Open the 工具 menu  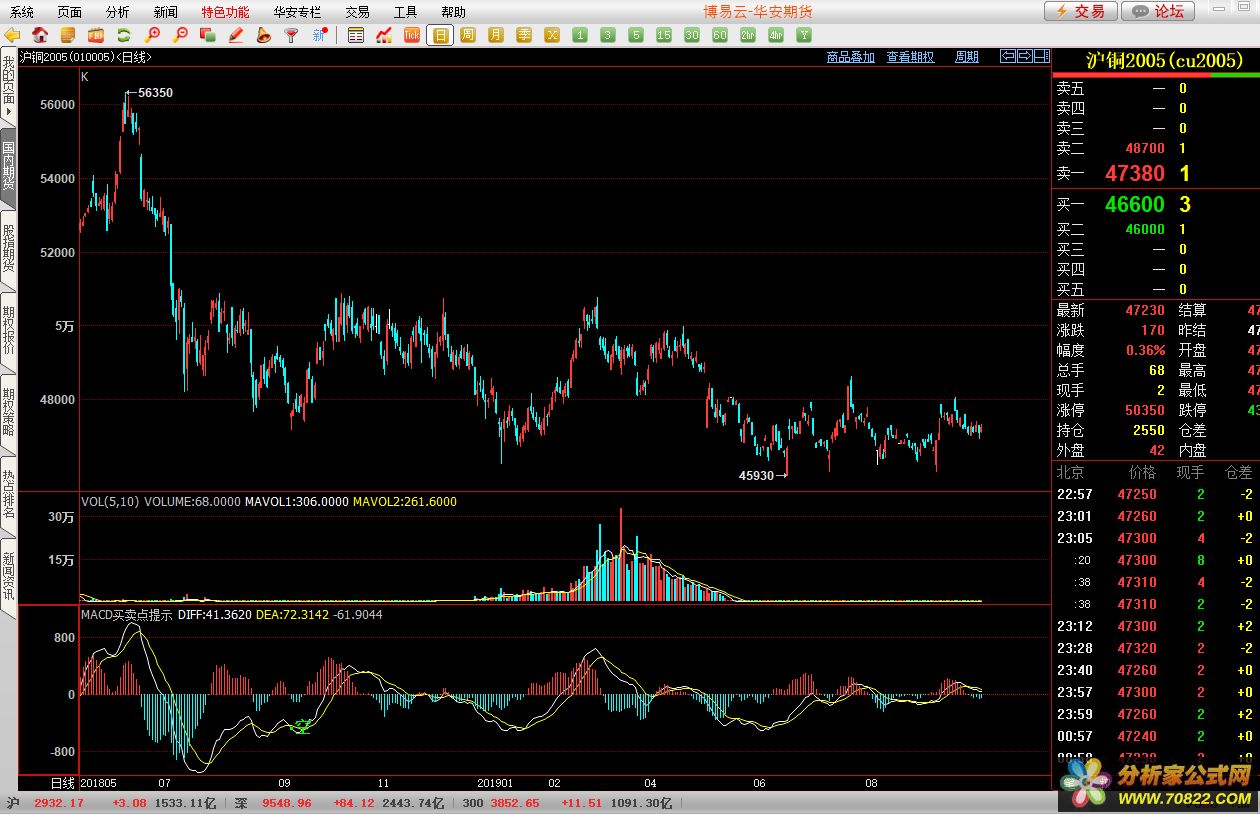click(x=405, y=12)
